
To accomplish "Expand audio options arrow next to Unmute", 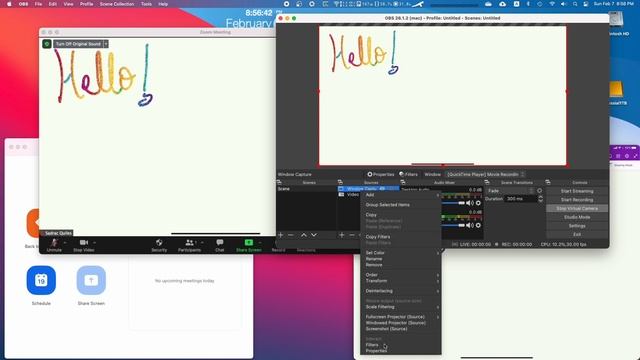I will tap(65, 242).
